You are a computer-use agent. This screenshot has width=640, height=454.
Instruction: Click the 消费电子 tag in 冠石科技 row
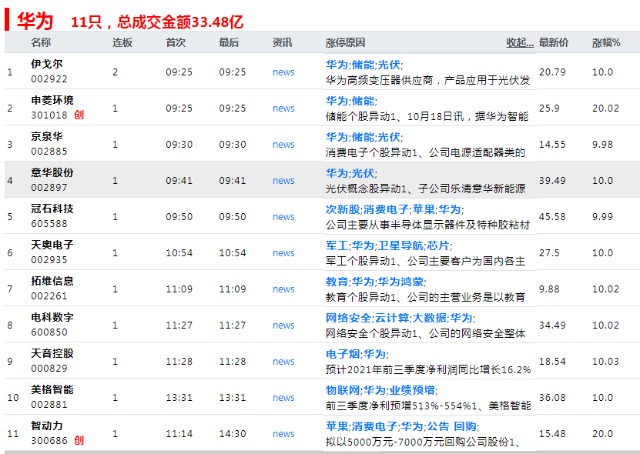[x=386, y=209]
